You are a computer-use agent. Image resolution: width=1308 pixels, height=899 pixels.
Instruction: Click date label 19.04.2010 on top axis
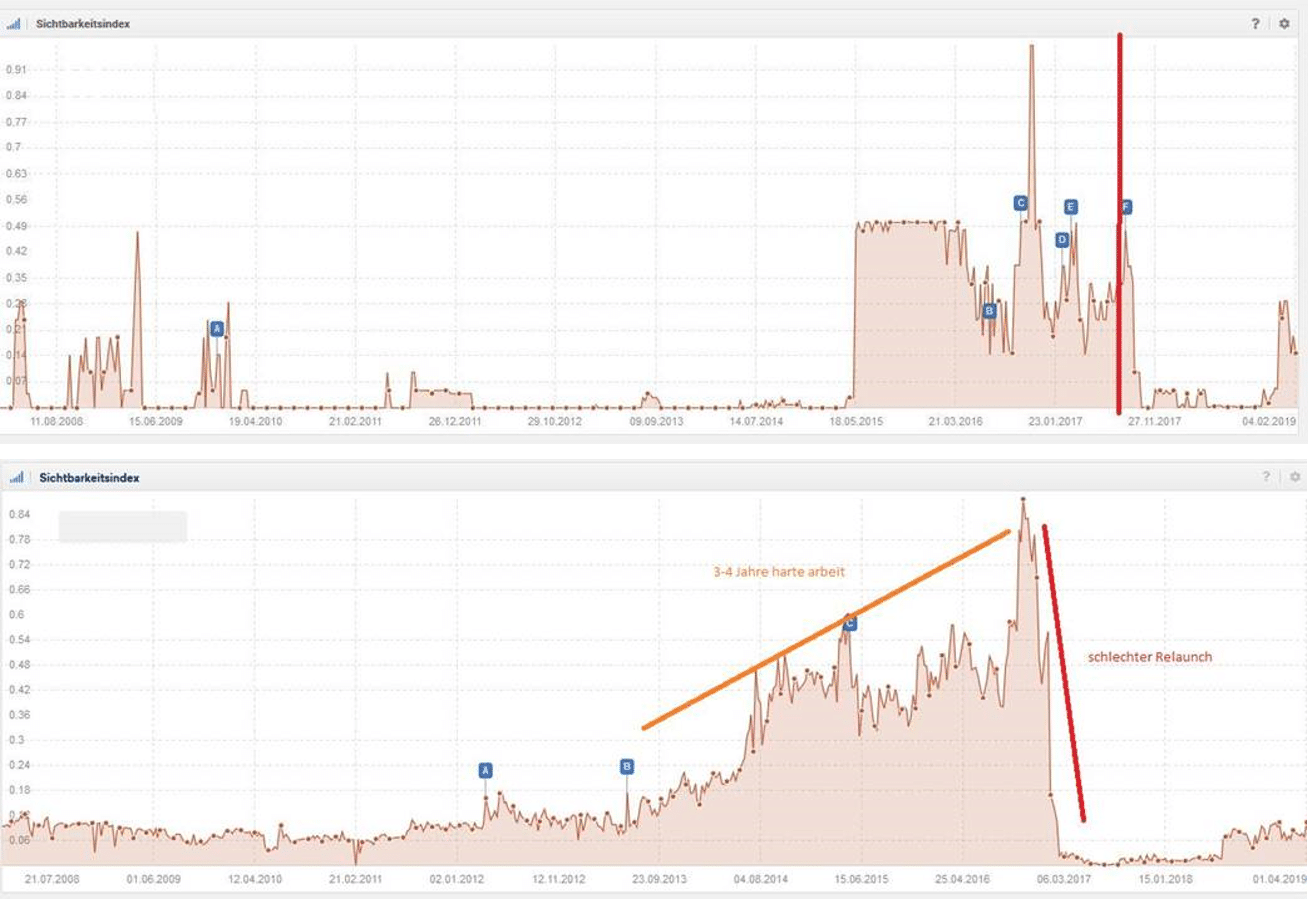coord(256,422)
